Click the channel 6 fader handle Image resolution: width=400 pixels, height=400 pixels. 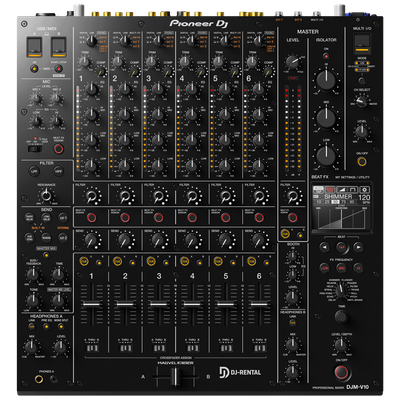(x=259, y=304)
